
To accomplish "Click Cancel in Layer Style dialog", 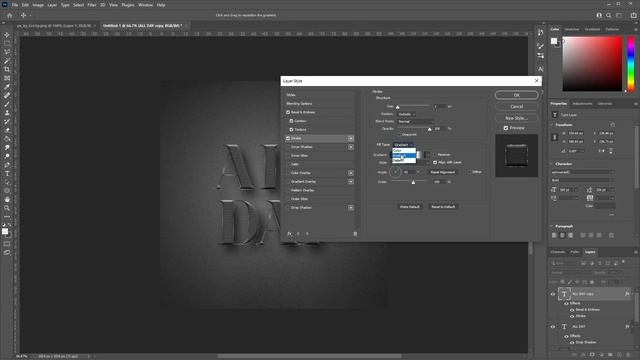I will pyautogui.click(x=516, y=107).
